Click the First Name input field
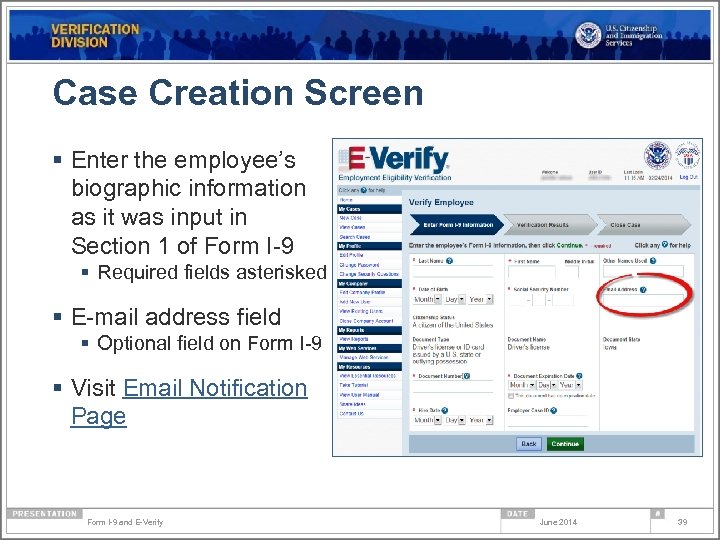The width and height of the screenshot is (720, 540). point(532,271)
